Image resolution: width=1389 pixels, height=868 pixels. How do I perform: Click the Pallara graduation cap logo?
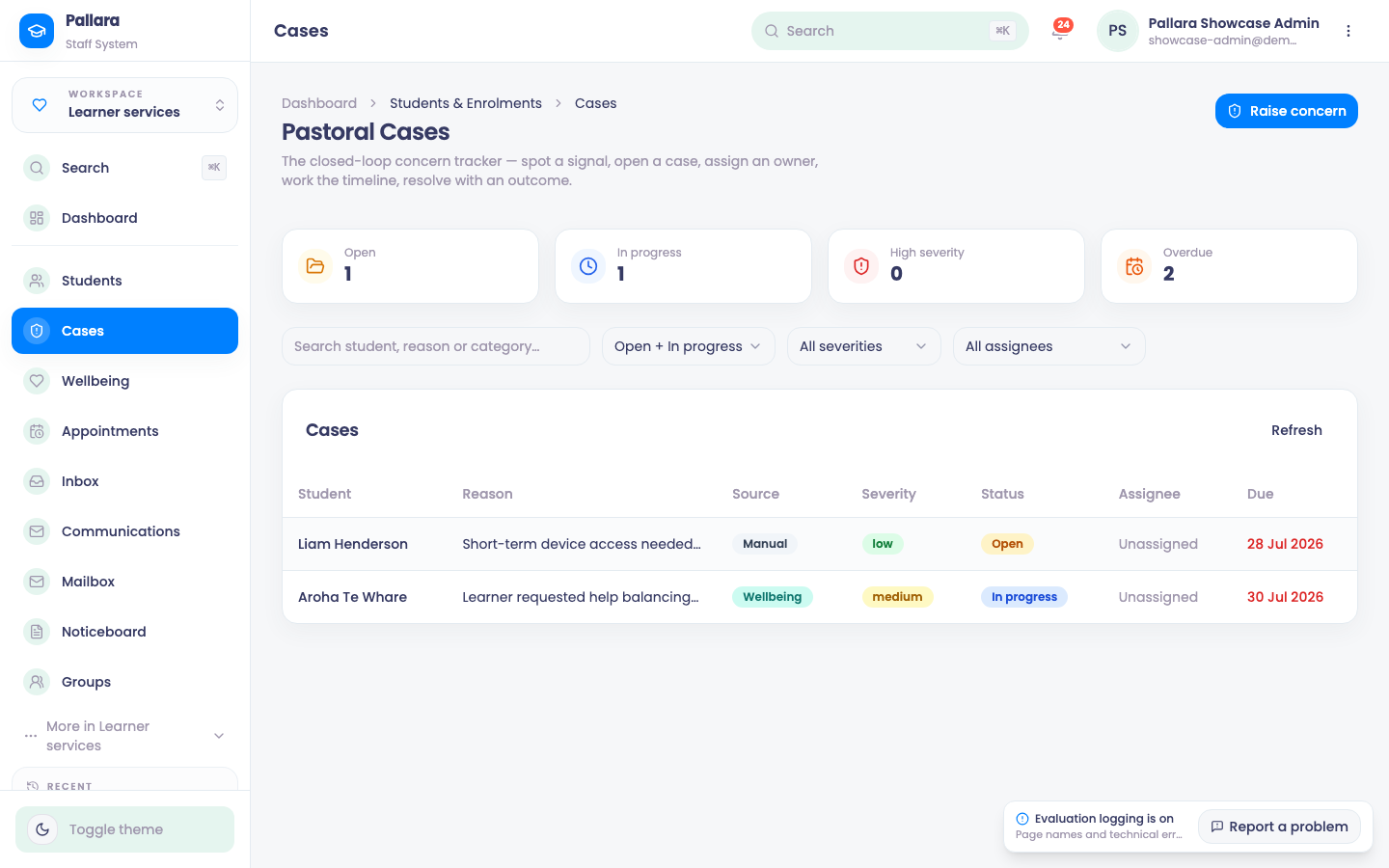(37, 31)
